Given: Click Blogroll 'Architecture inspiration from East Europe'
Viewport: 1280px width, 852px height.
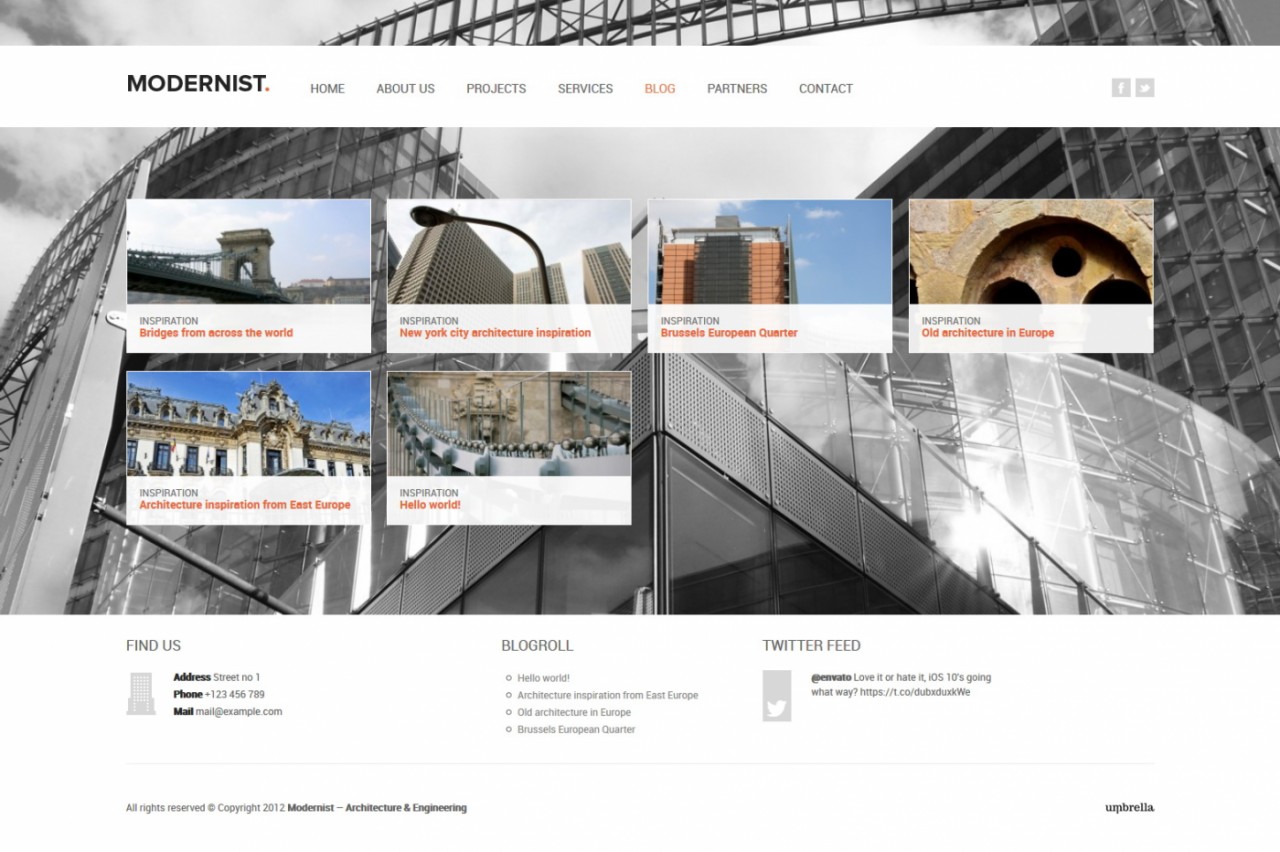Looking at the screenshot, I should (608, 695).
